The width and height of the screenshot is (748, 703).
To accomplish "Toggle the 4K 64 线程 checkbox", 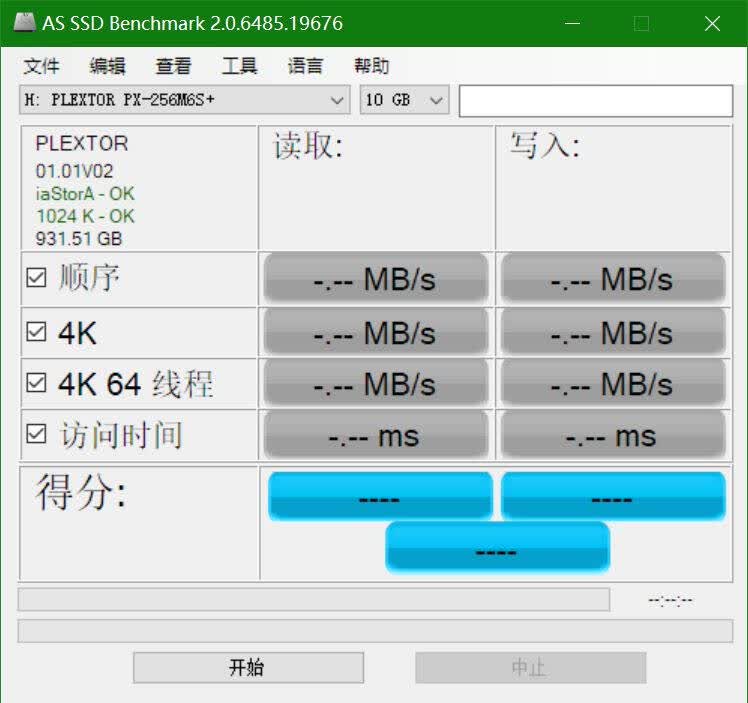I will (x=37, y=383).
